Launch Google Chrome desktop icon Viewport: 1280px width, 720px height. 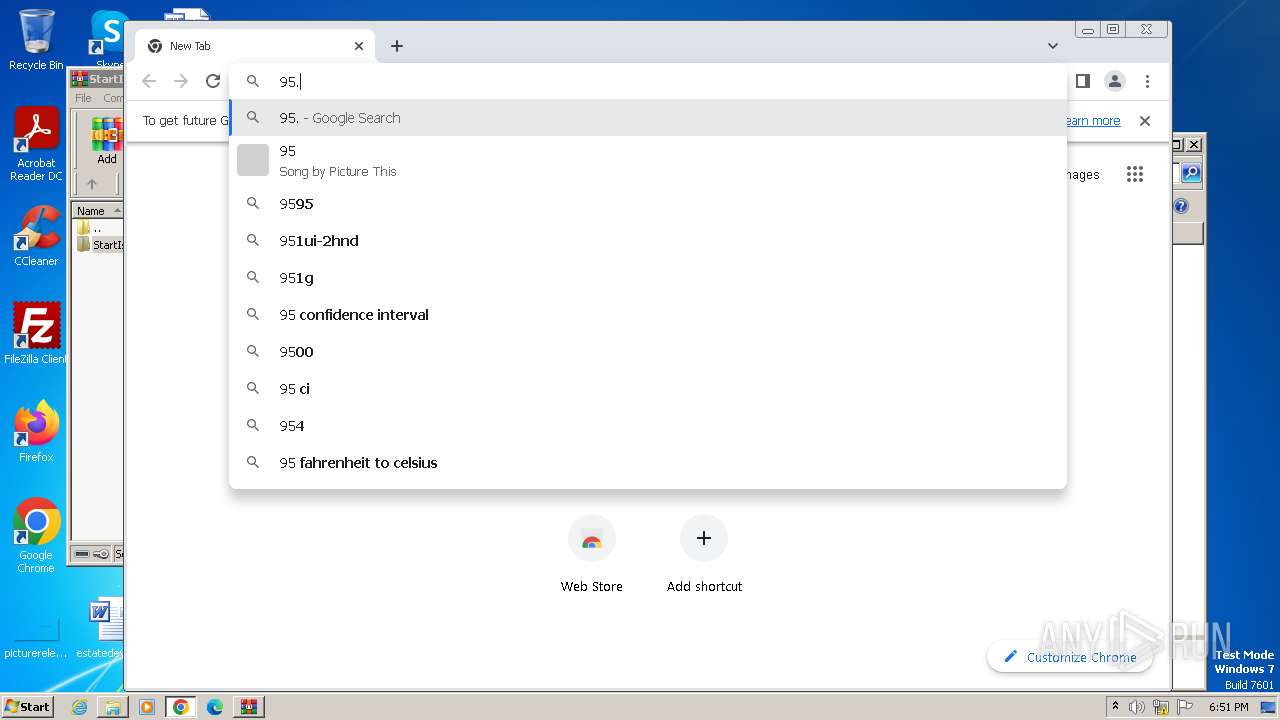pyautogui.click(x=36, y=536)
